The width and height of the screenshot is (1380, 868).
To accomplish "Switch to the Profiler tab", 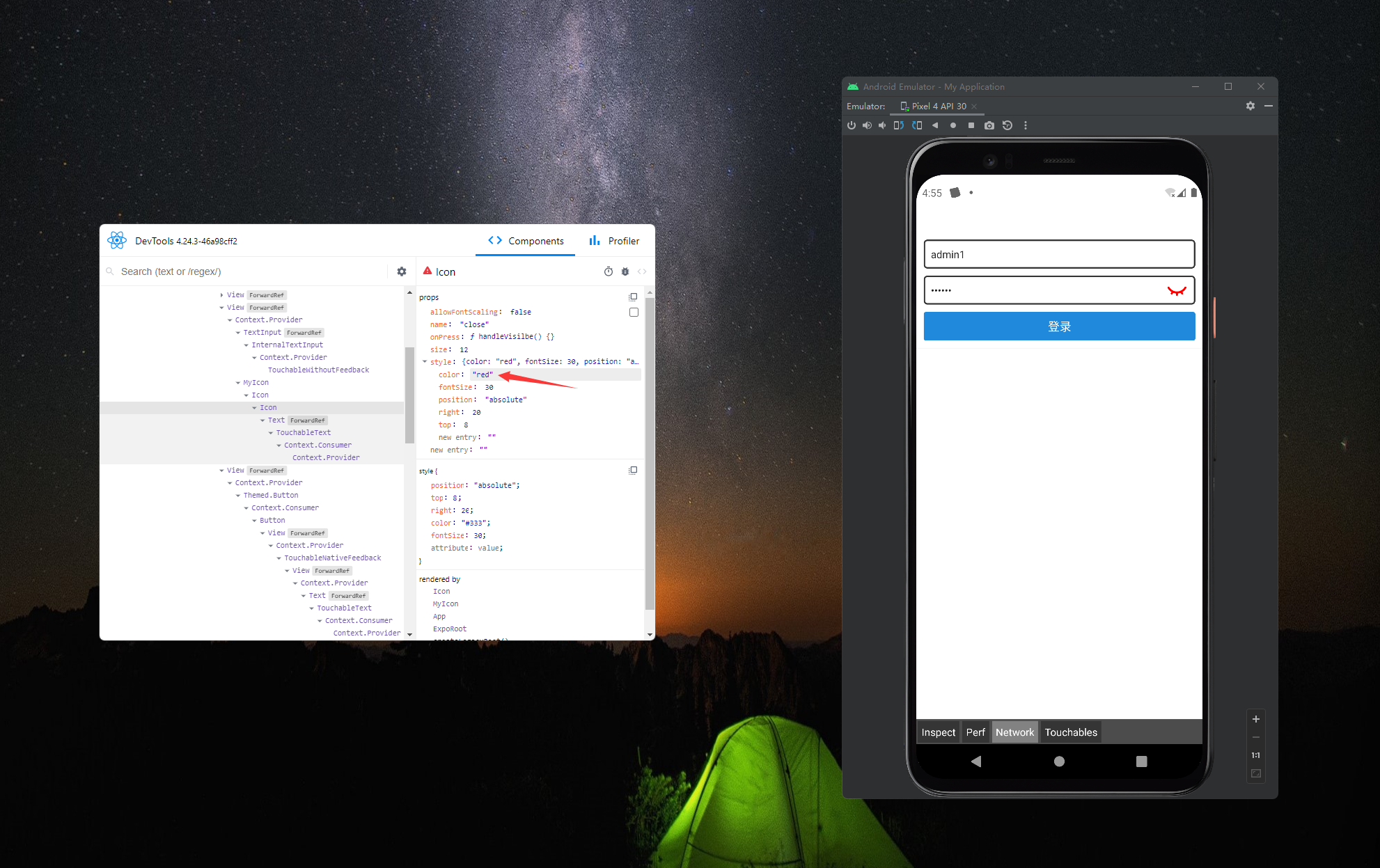I will pos(614,241).
